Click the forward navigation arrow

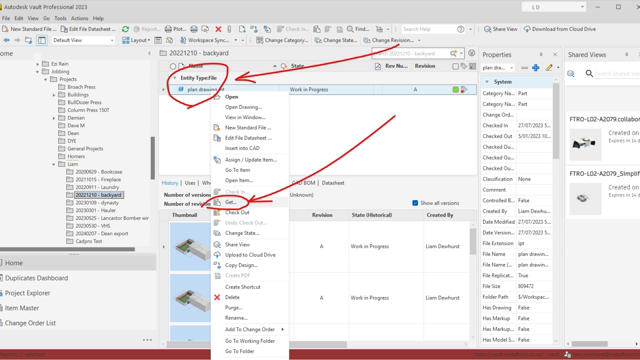(x=17, y=40)
